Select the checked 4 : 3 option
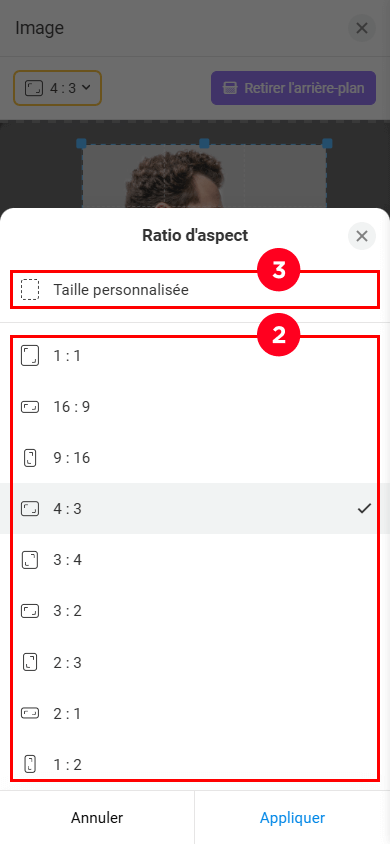This screenshot has width=390, height=844. 195,509
